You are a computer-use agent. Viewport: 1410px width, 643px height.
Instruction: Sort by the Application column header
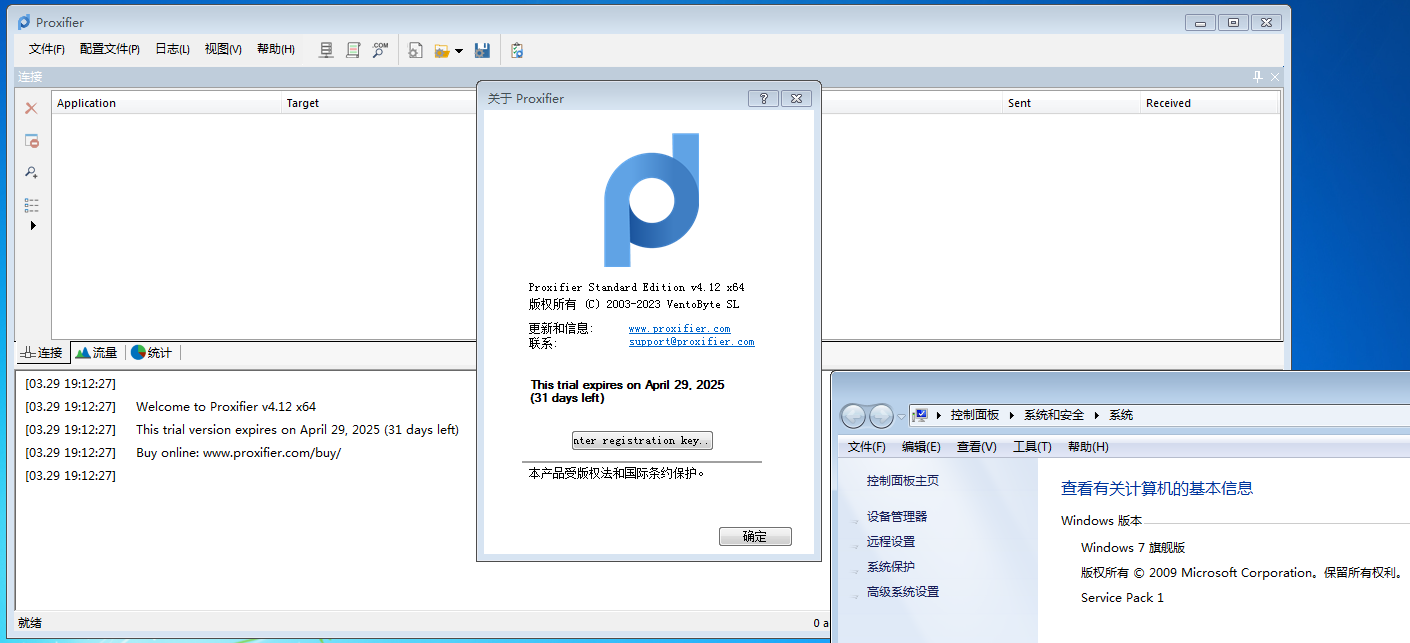click(167, 103)
